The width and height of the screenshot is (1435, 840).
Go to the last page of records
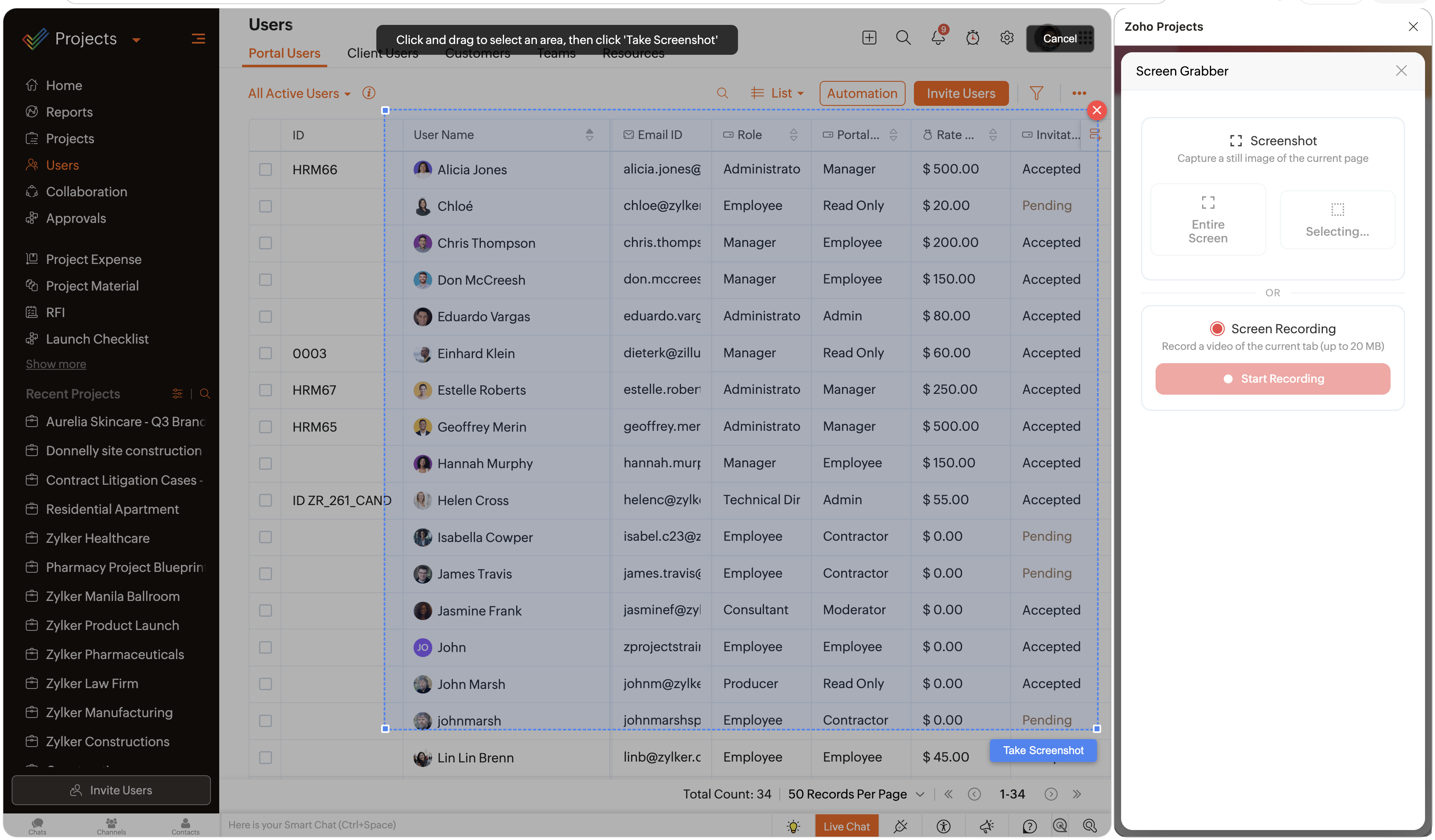pyautogui.click(x=1076, y=794)
